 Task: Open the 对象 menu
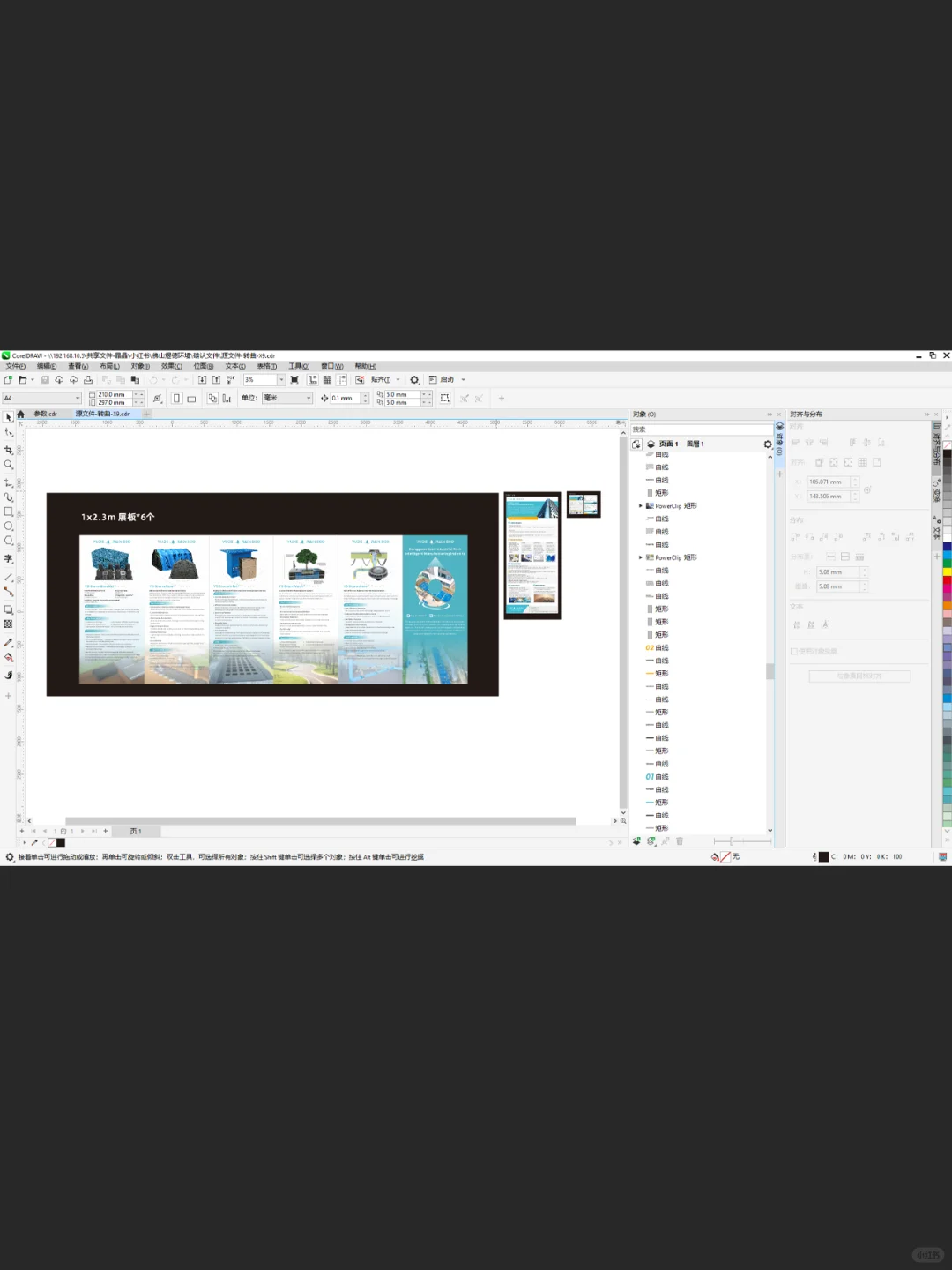pos(140,366)
